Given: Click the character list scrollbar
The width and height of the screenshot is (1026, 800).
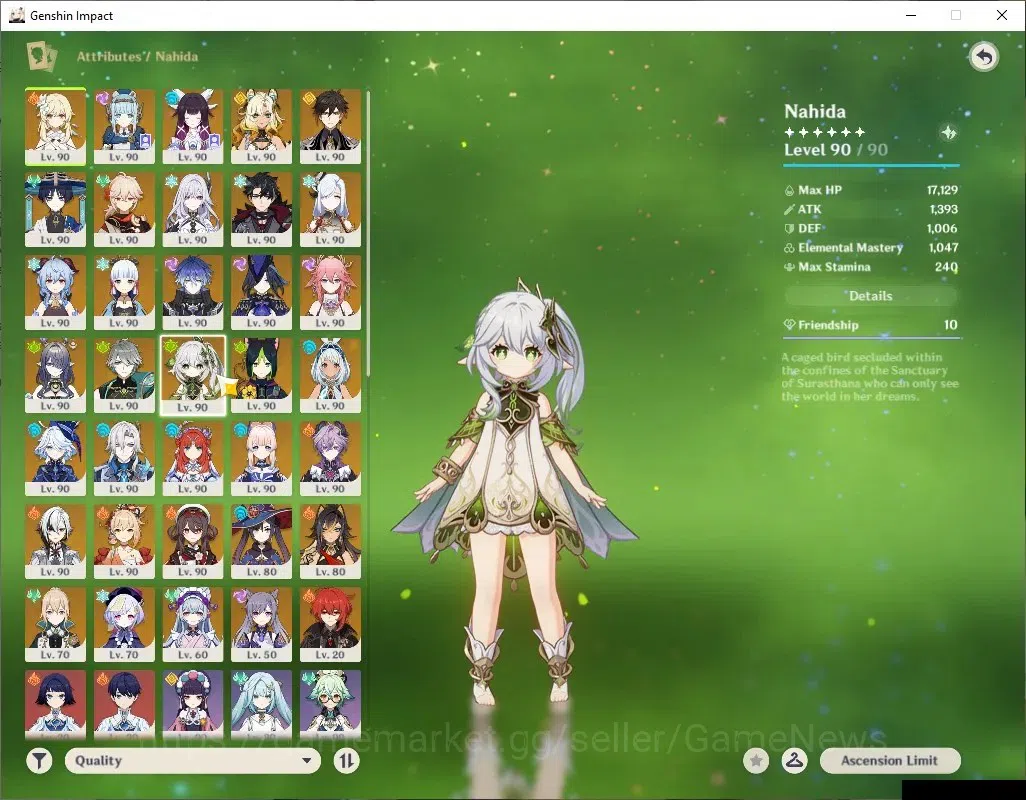Looking at the screenshot, I should coord(368,234).
